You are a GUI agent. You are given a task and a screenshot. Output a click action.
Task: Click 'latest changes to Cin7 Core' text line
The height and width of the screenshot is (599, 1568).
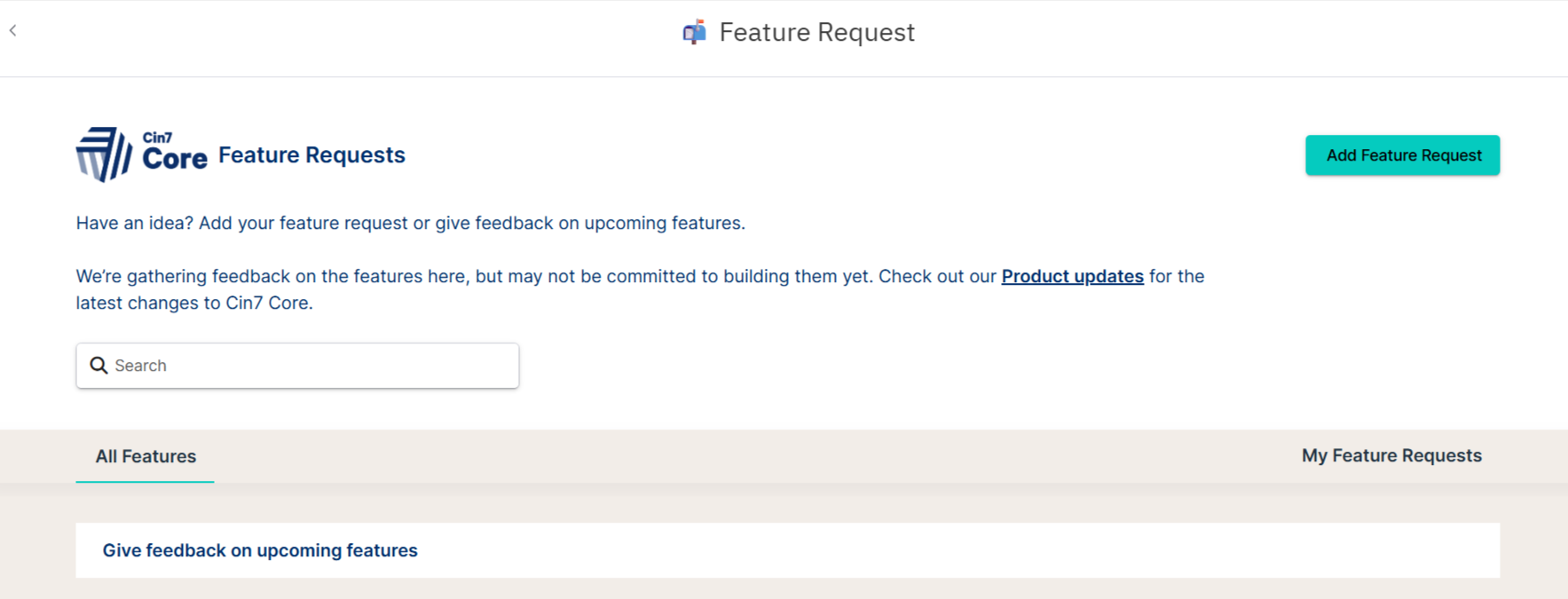(194, 303)
